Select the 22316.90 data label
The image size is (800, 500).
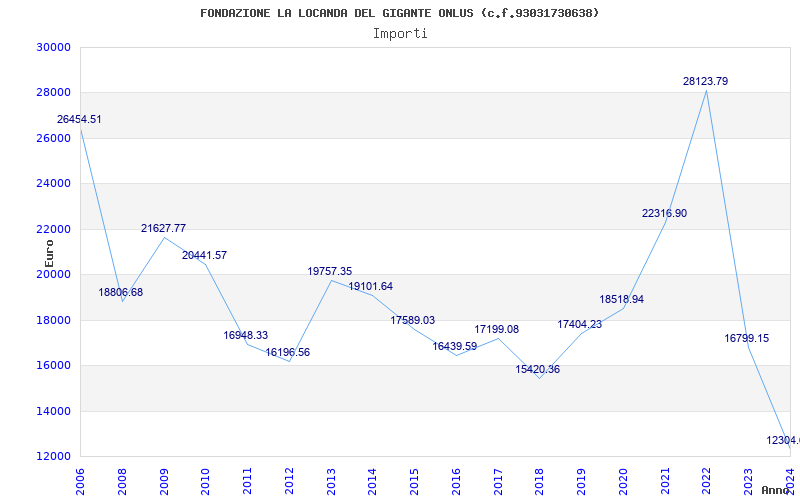click(x=664, y=213)
